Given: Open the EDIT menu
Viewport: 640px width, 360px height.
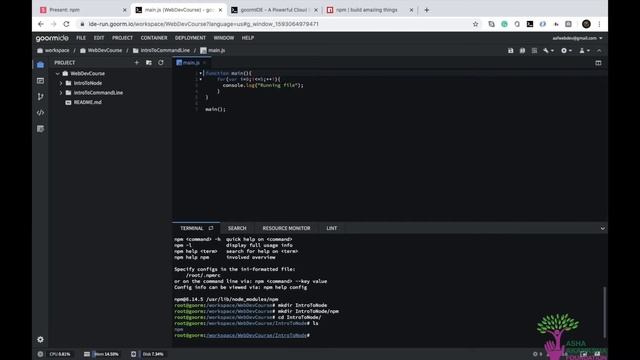Looking at the screenshot, I should pos(99,38).
